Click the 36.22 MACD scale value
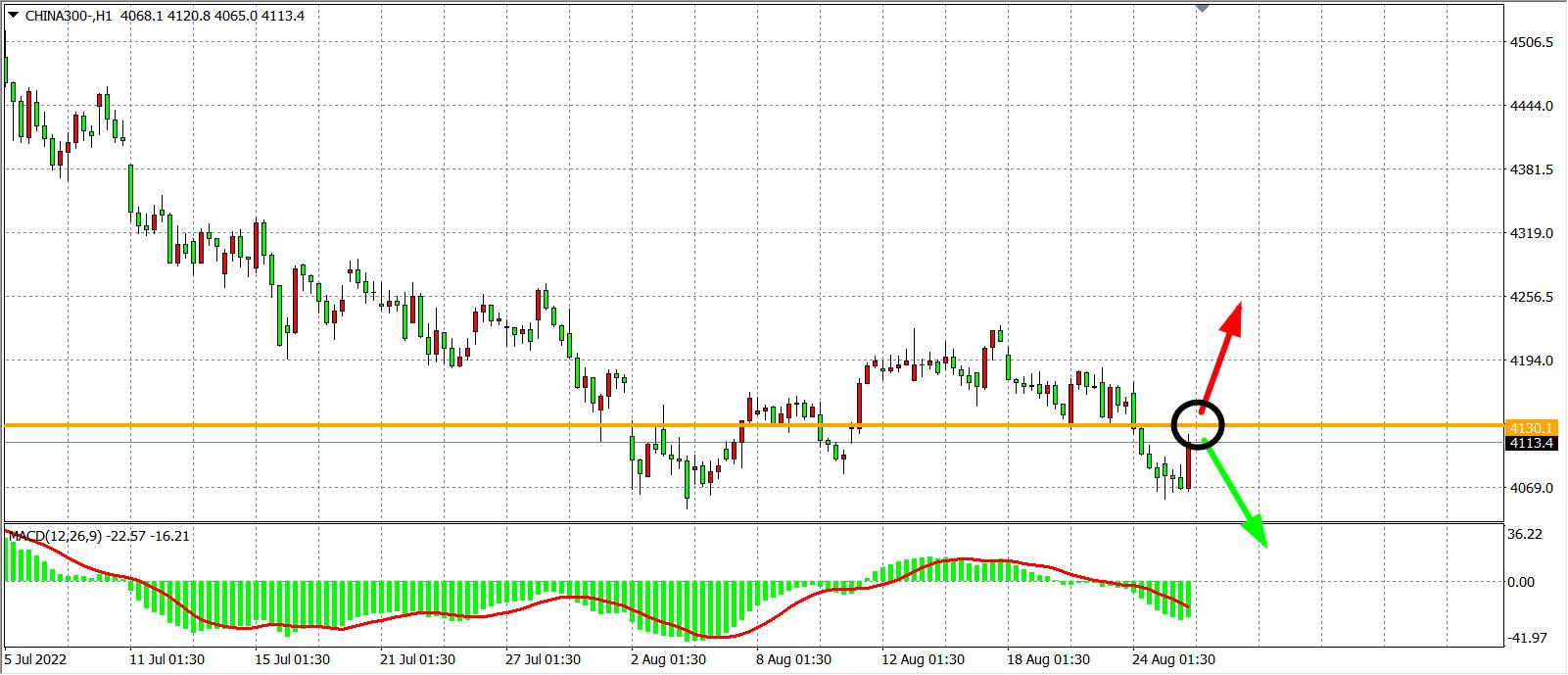This screenshot has width=1568, height=675. (1528, 534)
